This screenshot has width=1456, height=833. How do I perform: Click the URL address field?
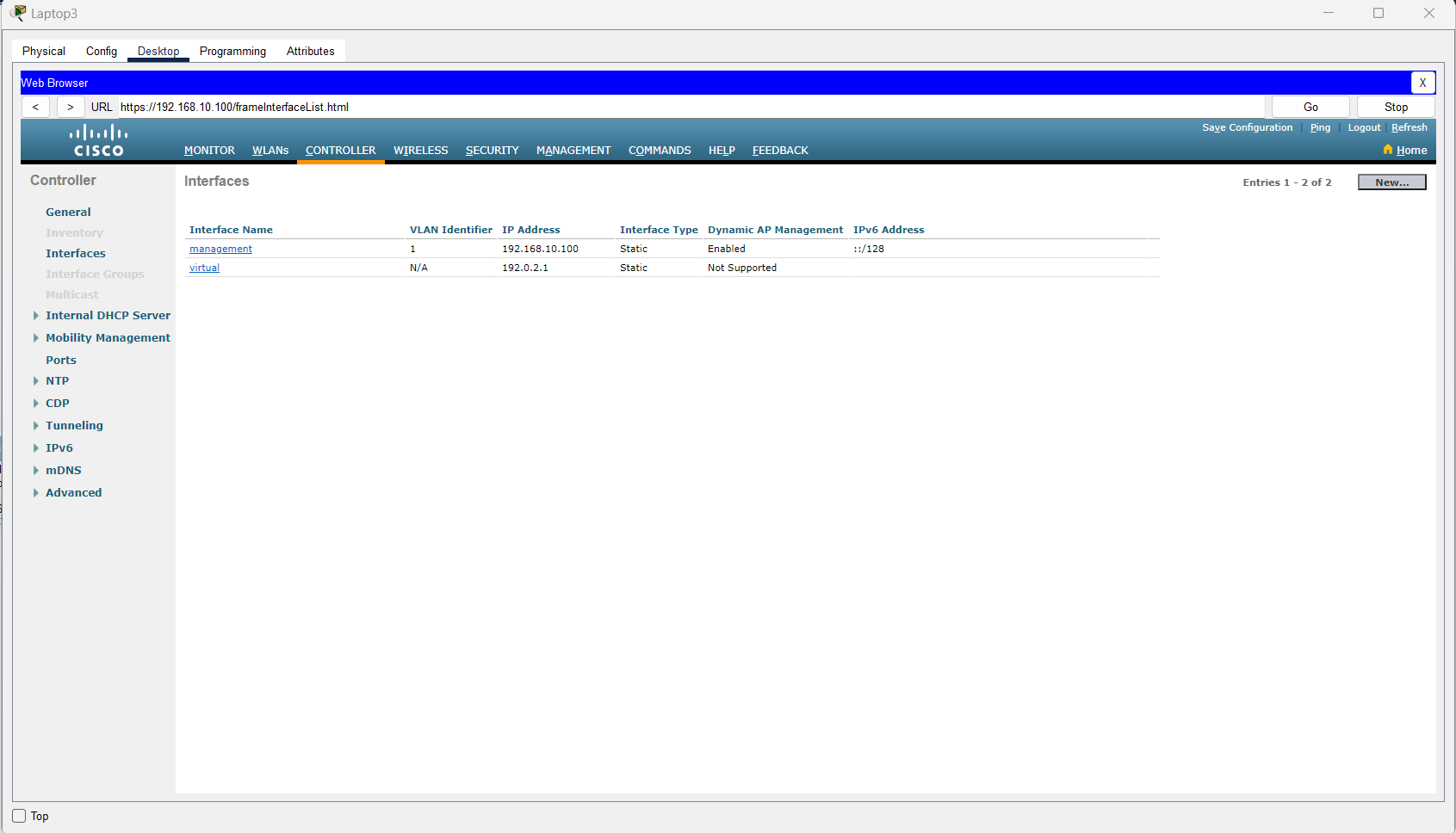[689, 107]
